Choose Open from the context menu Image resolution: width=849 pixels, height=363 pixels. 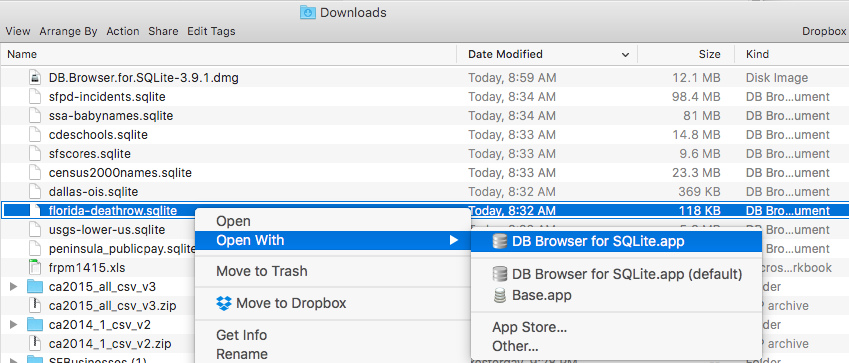click(332, 221)
